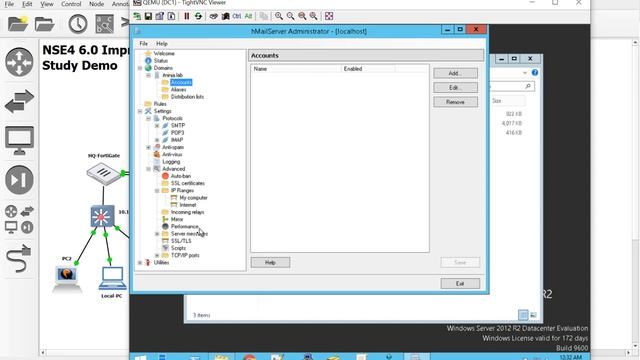Click TightVNC send Ctrl+Esc icon

225,16
